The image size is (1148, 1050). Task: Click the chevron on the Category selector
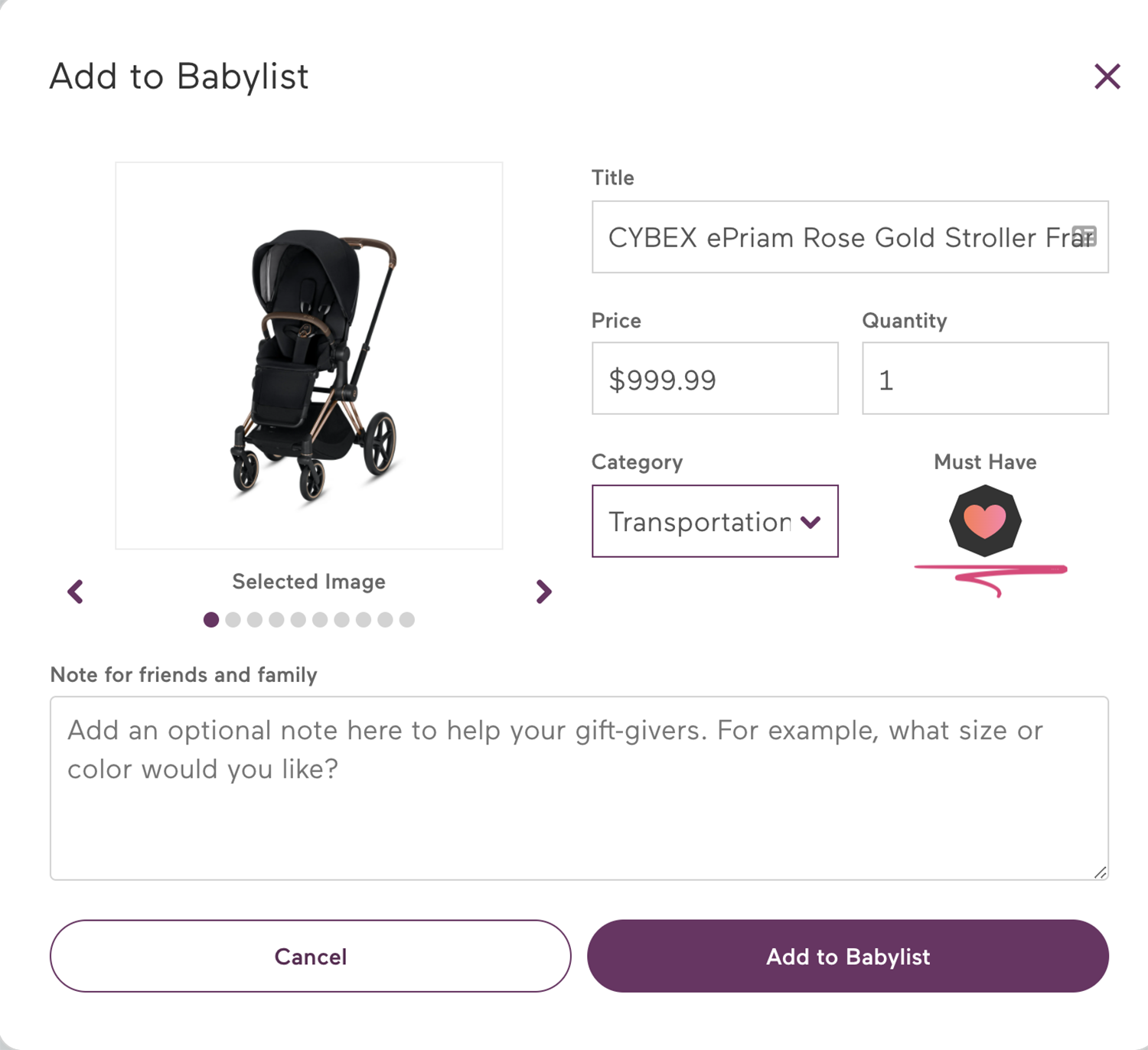810,522
